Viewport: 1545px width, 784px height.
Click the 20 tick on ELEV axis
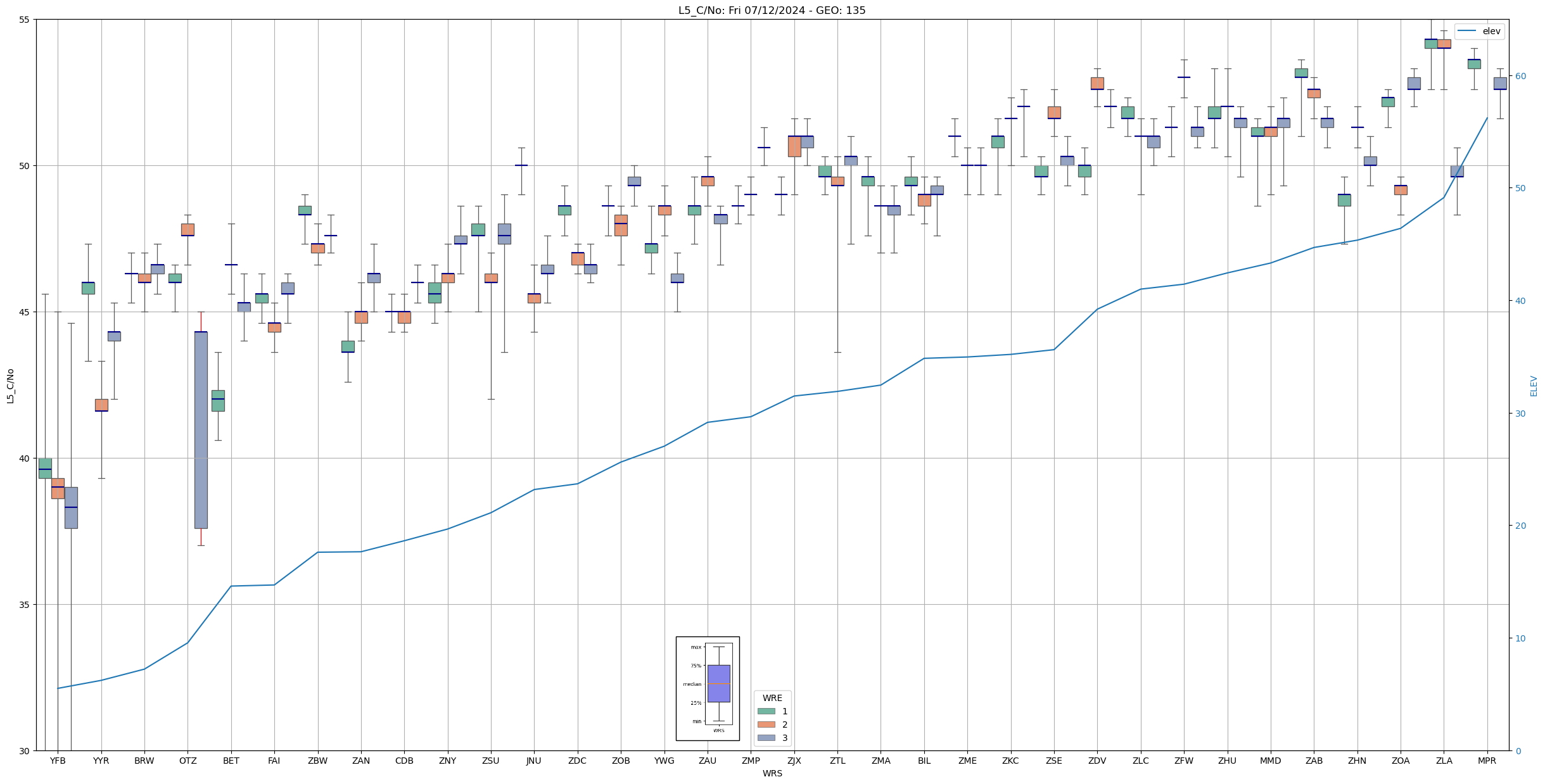(1520, 526)
